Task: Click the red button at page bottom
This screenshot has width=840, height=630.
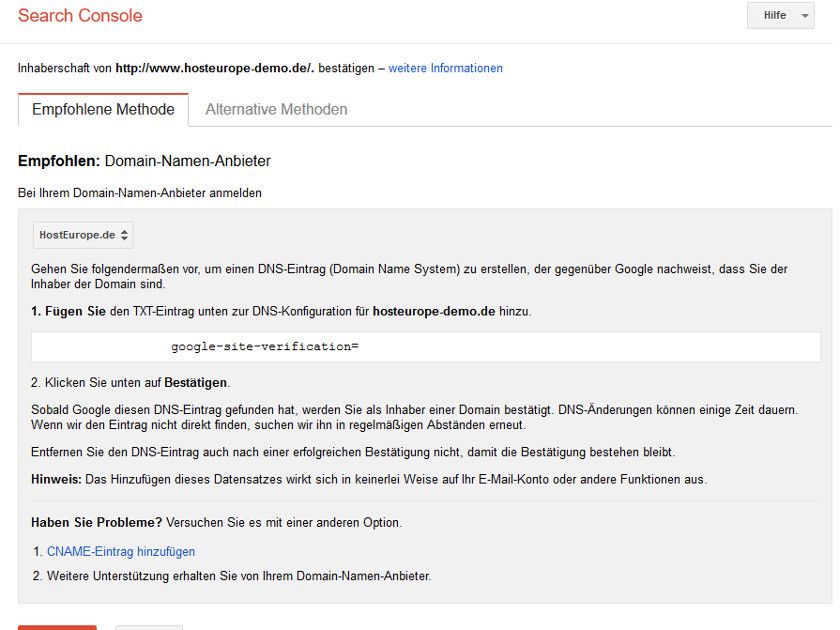Action: 57,627
